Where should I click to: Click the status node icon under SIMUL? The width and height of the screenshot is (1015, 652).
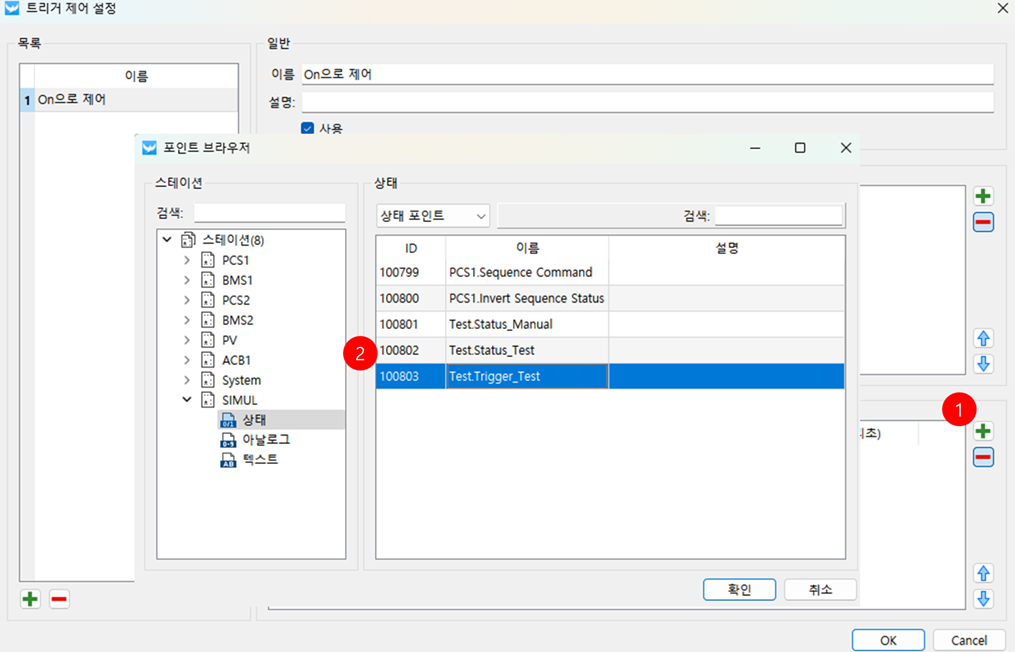pos(227,420)
